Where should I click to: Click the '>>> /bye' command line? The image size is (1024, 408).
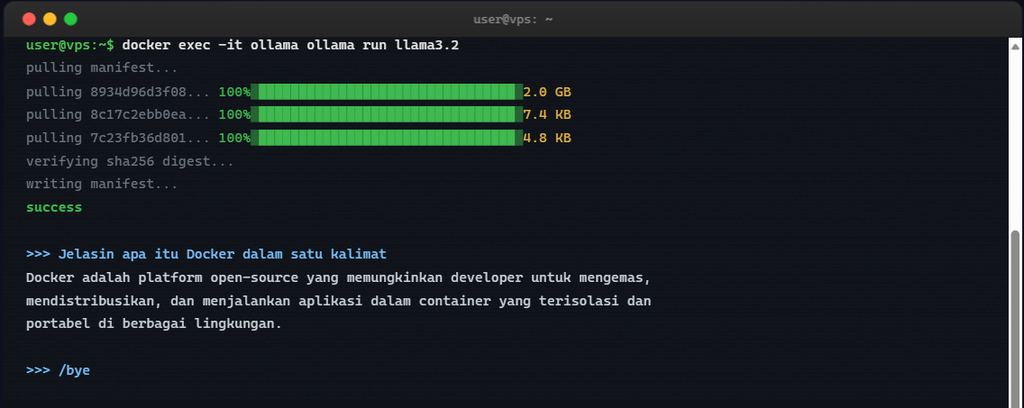coord(58,371)
